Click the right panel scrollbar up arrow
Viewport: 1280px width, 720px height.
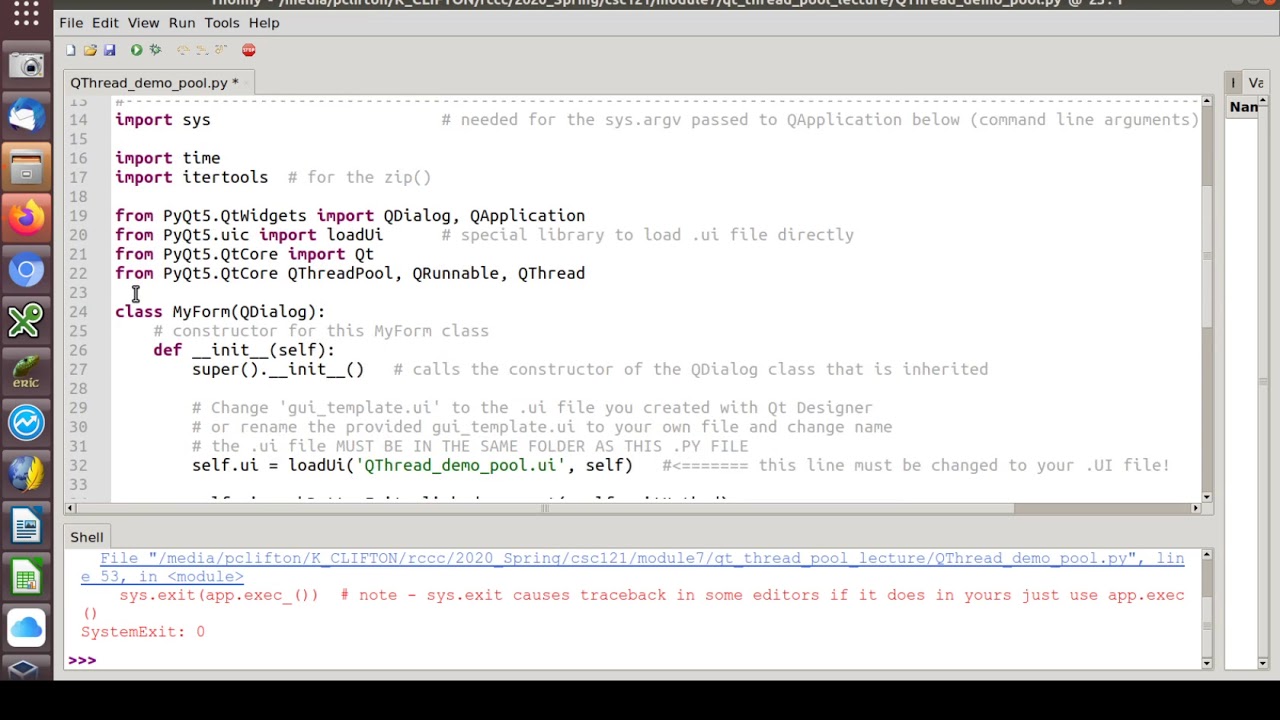pos(1263,103)
